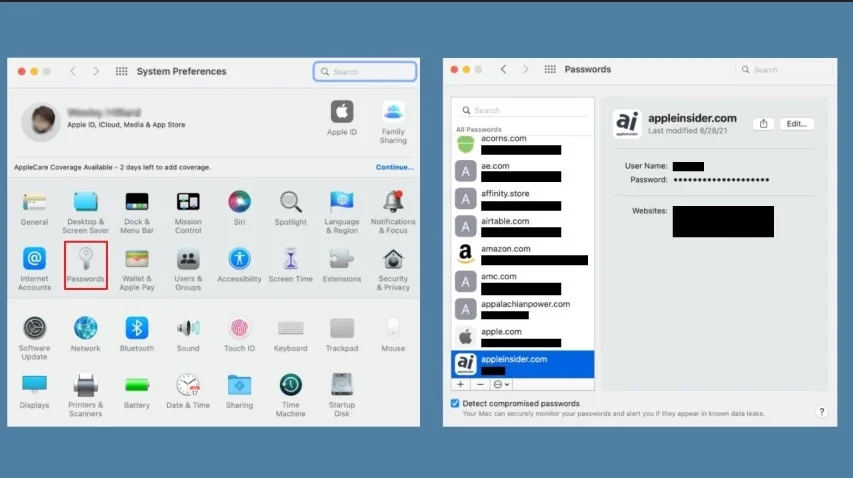Open Bluetooth preferences
Image resolution: width=853 pixels, height=478 pixels.
pyautogui.click(x=137, y=333)
